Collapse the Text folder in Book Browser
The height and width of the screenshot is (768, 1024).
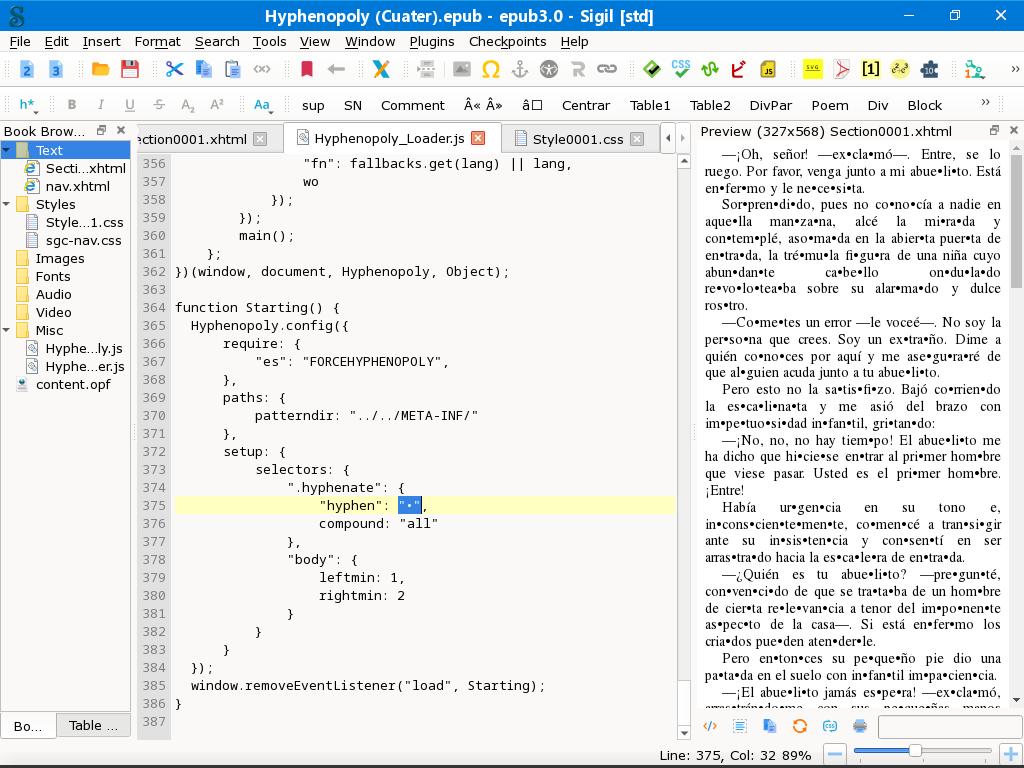coord(7,150)
